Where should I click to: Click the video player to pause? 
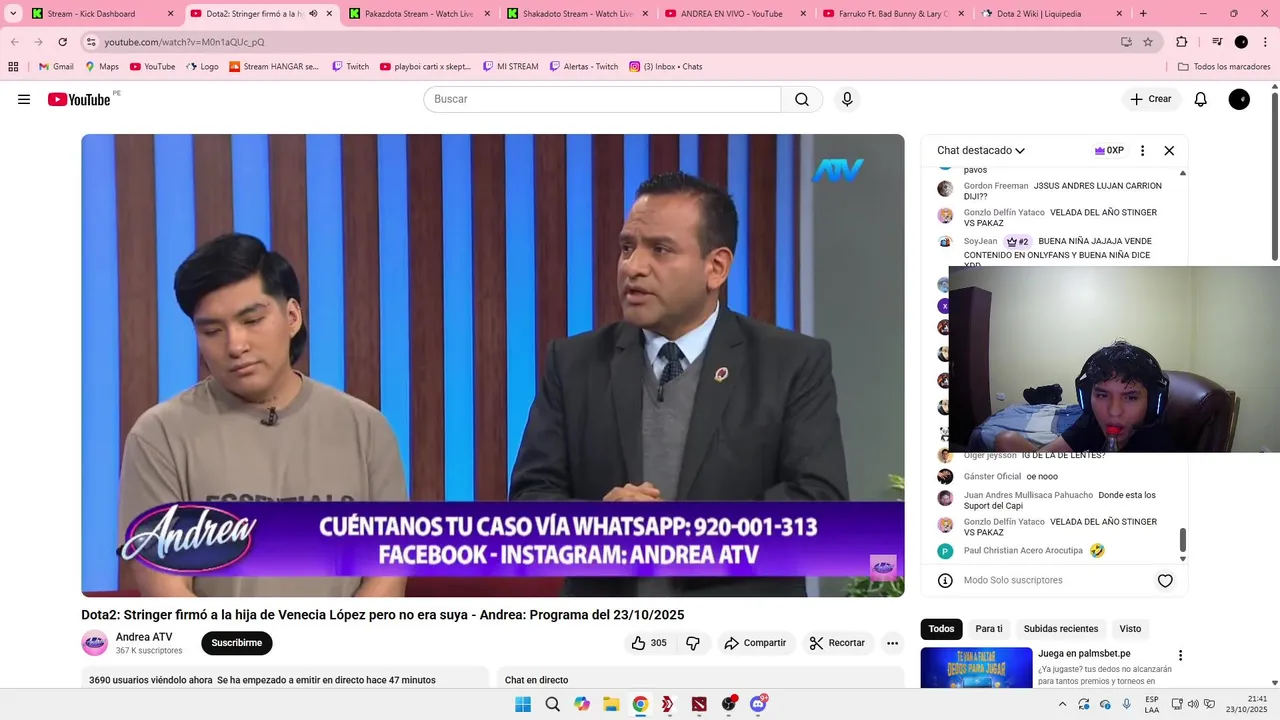(492, 365)
